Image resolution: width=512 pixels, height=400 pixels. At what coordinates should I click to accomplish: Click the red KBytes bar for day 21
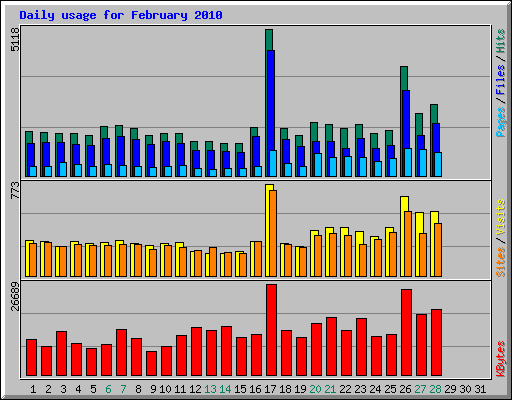pyautogui.click(x=331, y=347)
